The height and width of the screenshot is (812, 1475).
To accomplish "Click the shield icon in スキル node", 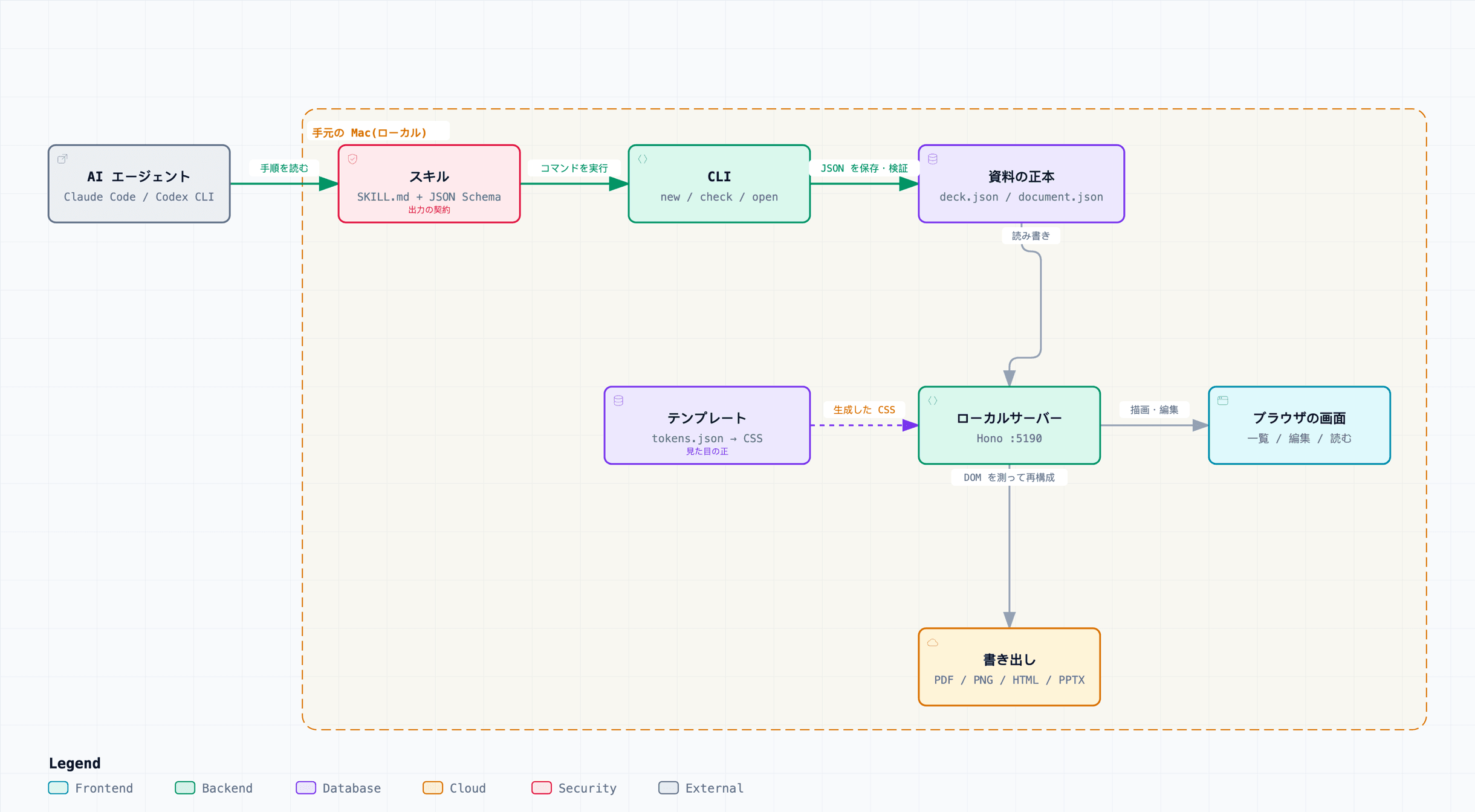I will [352, 159].
